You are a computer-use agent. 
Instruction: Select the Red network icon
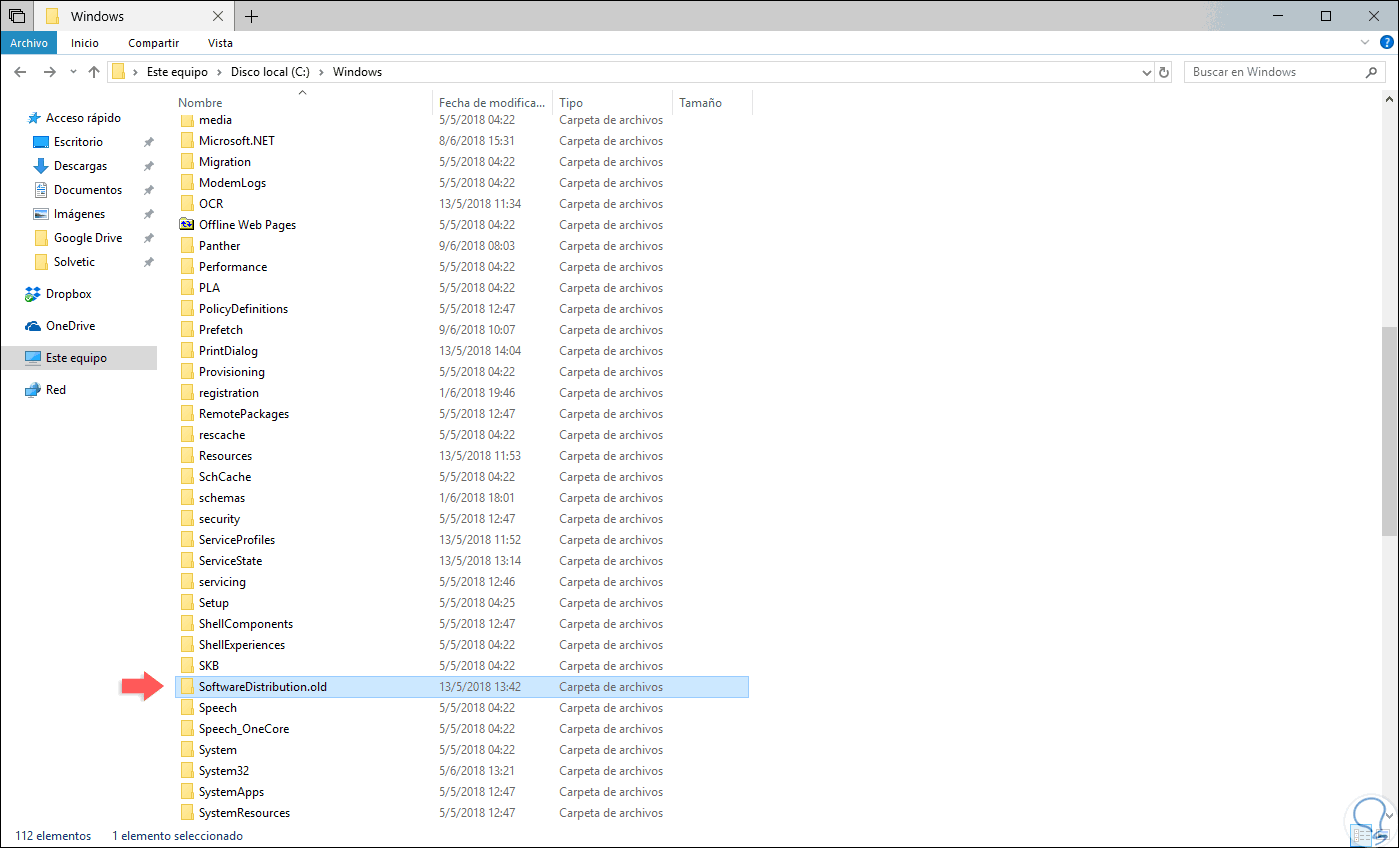tap(33, 390)
